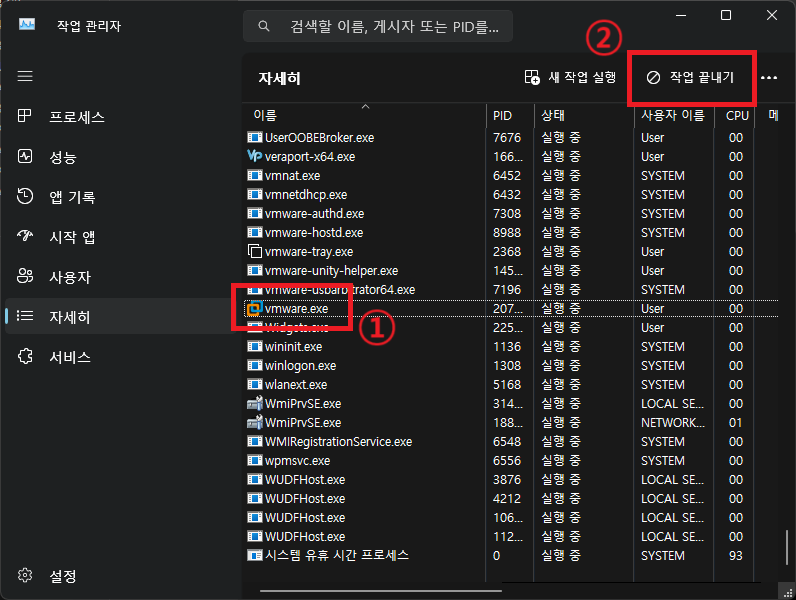Click the 앱 기록 history clock icon
796x600 pixels.
click(24, 196)
